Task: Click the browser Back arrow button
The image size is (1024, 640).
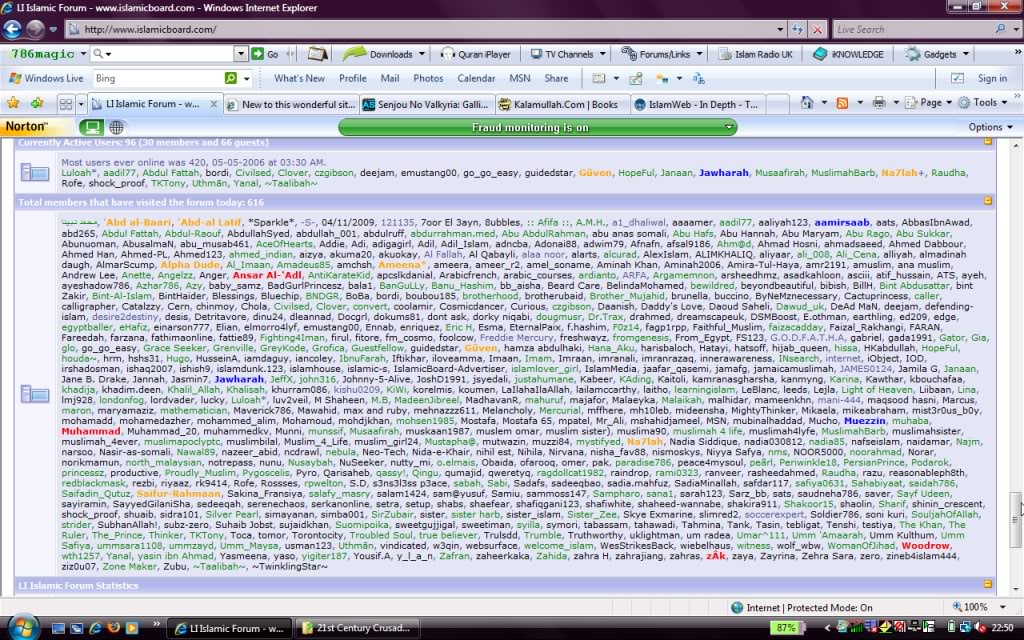Action: pyautogui.click(x=12, y=29)
